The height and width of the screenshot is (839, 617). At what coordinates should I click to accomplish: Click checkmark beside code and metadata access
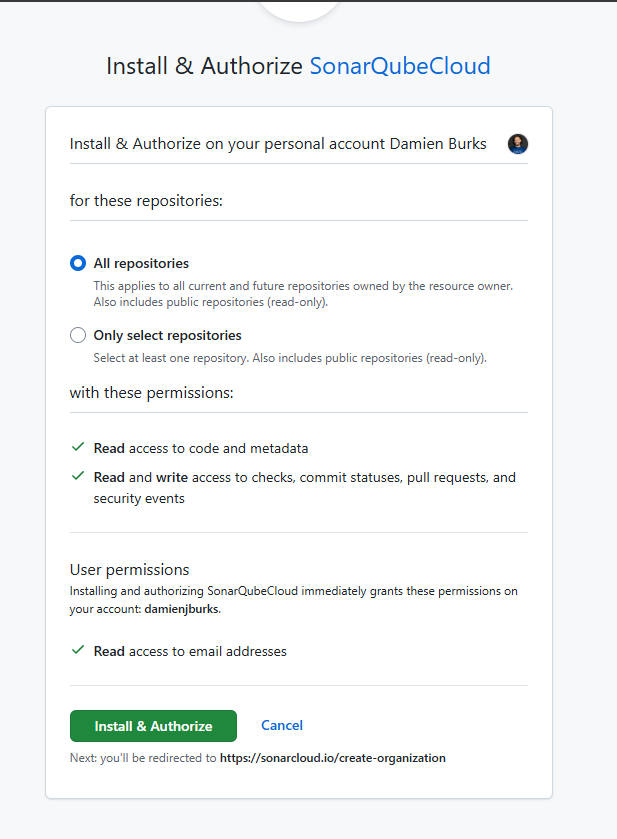(x=78, y=448)
